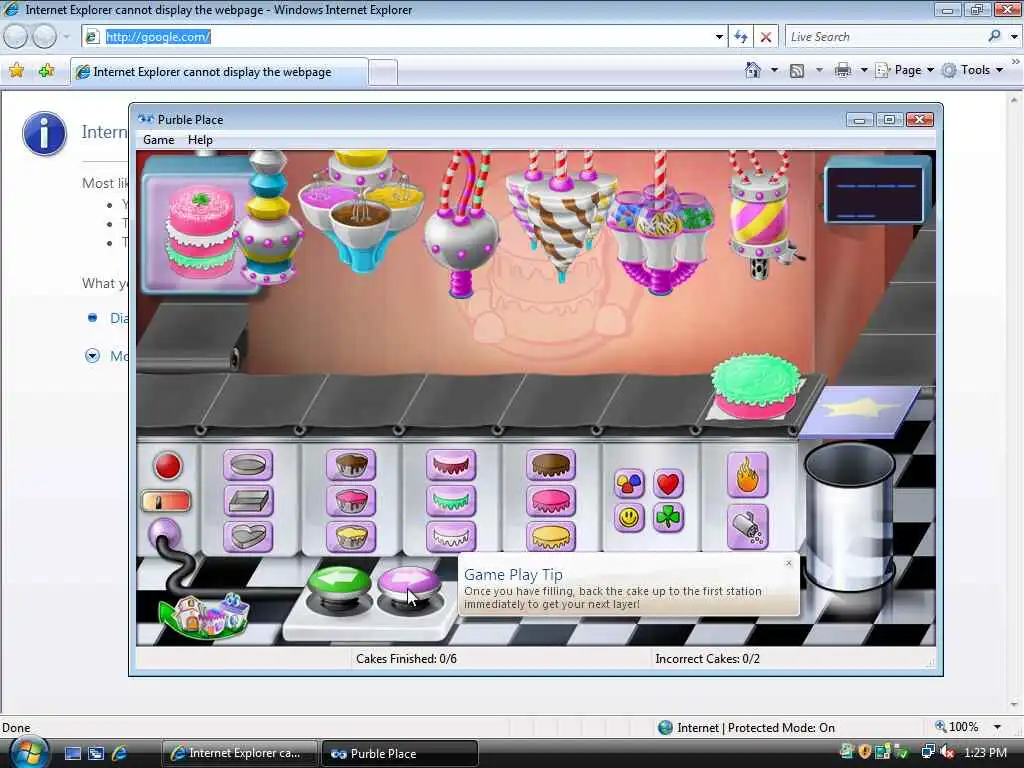The image size is (1024, 768).
Task: Click the flame torch button
Action: (747, 475)
